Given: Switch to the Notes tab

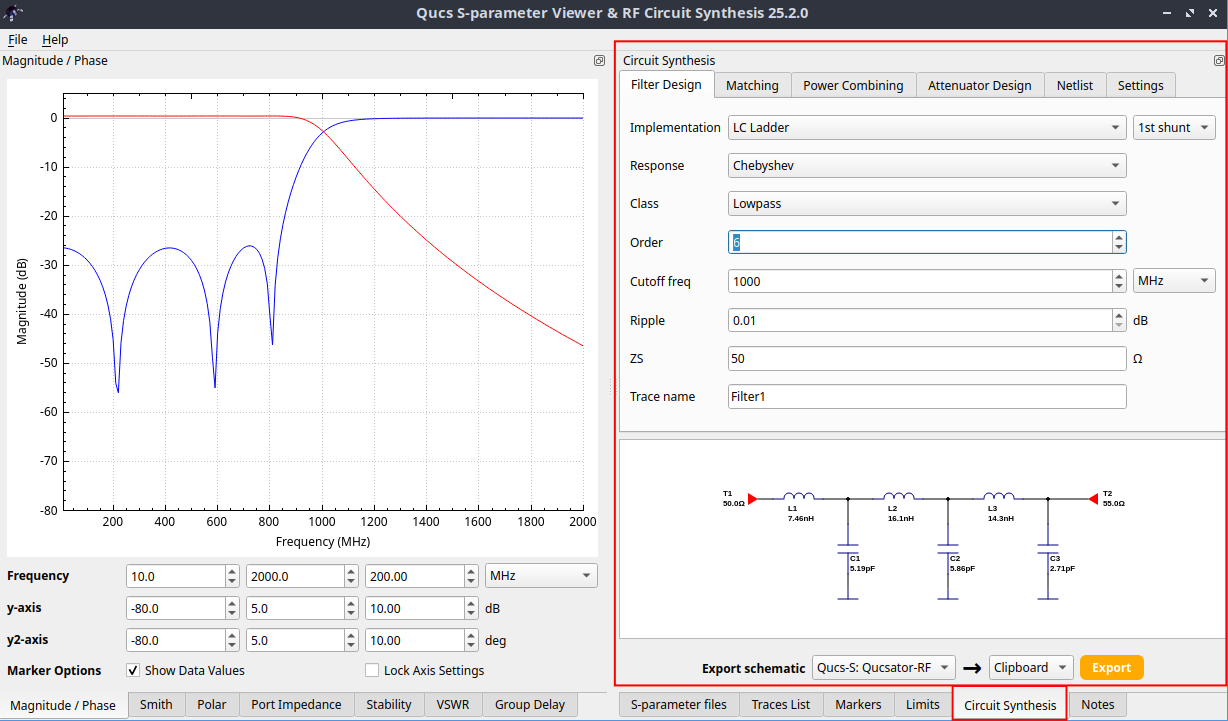Looking at the screenshot, I should coord(1097,704).
